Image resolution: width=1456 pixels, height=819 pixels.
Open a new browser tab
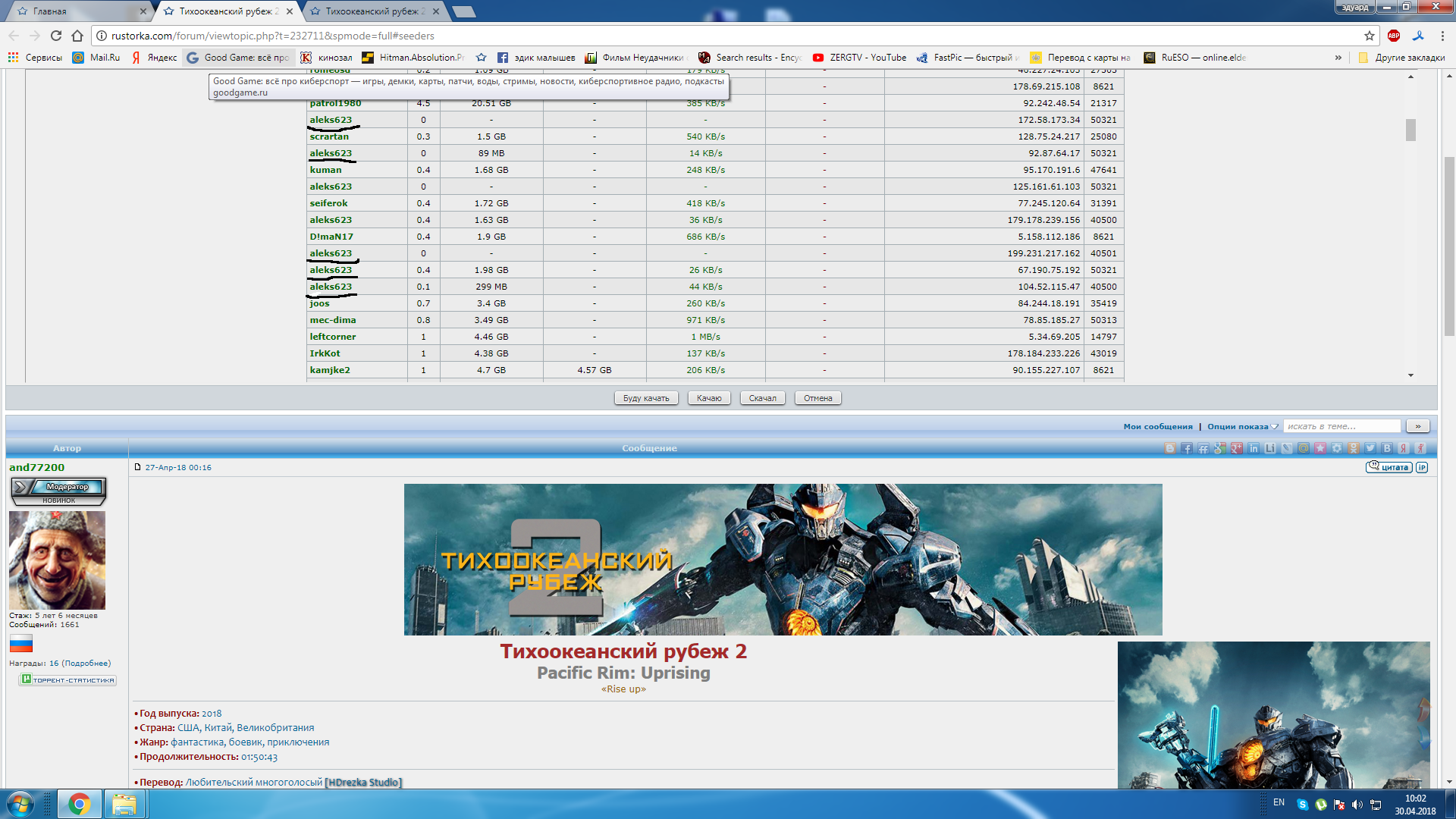click(x=463, y=11)
